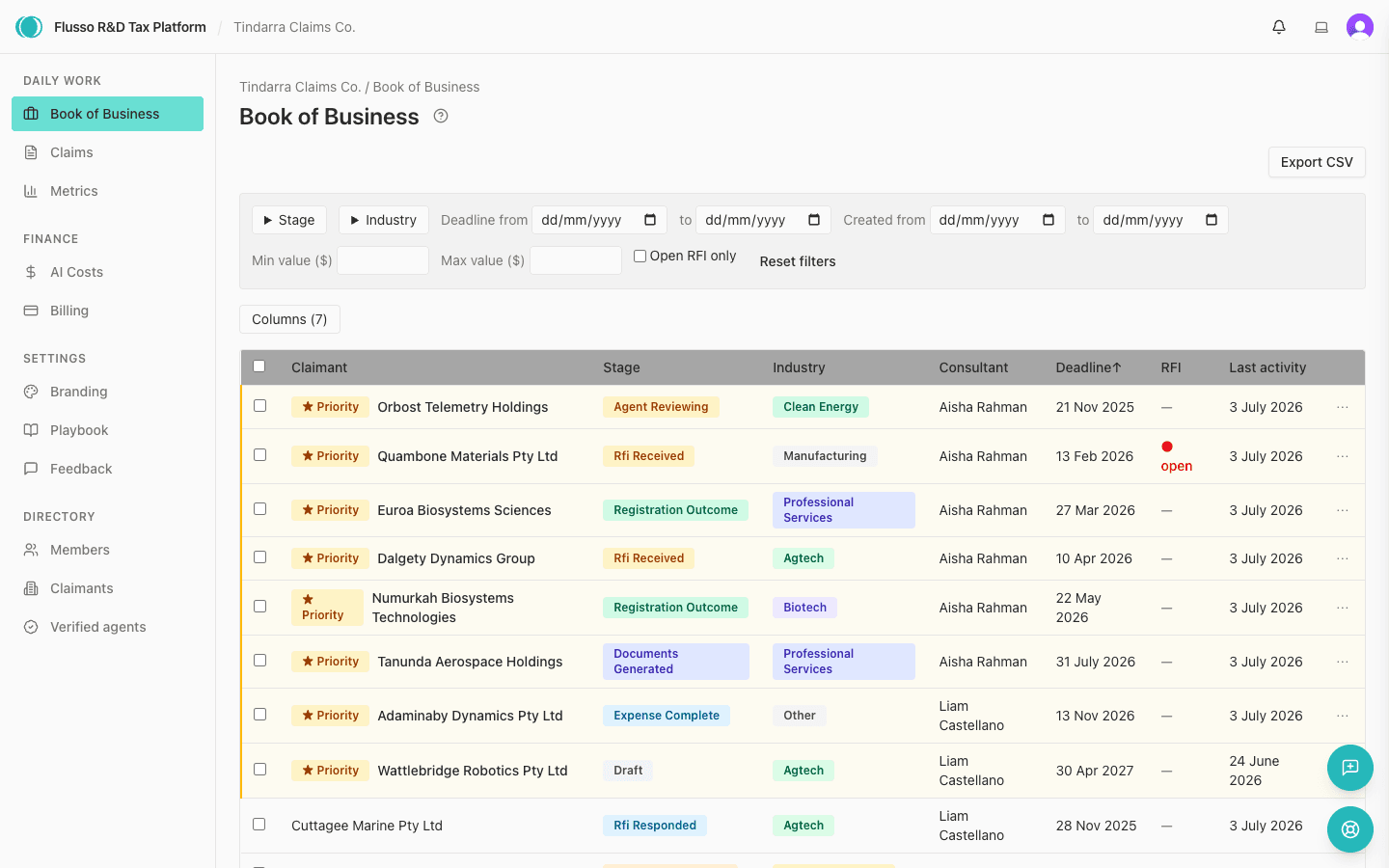Click the AI Costs dollar icon
The image size is (1389, 868).
pyautogui.click(x=31, y=272)
